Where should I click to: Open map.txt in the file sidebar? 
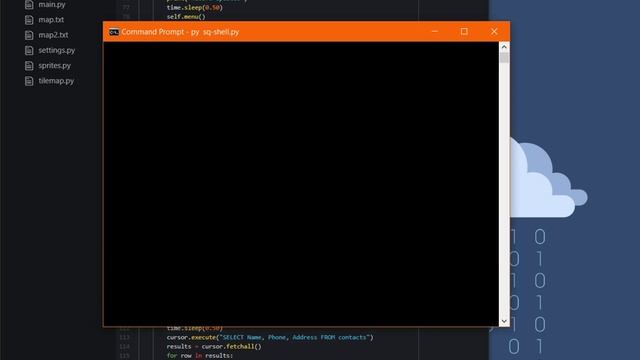(51, 20)
